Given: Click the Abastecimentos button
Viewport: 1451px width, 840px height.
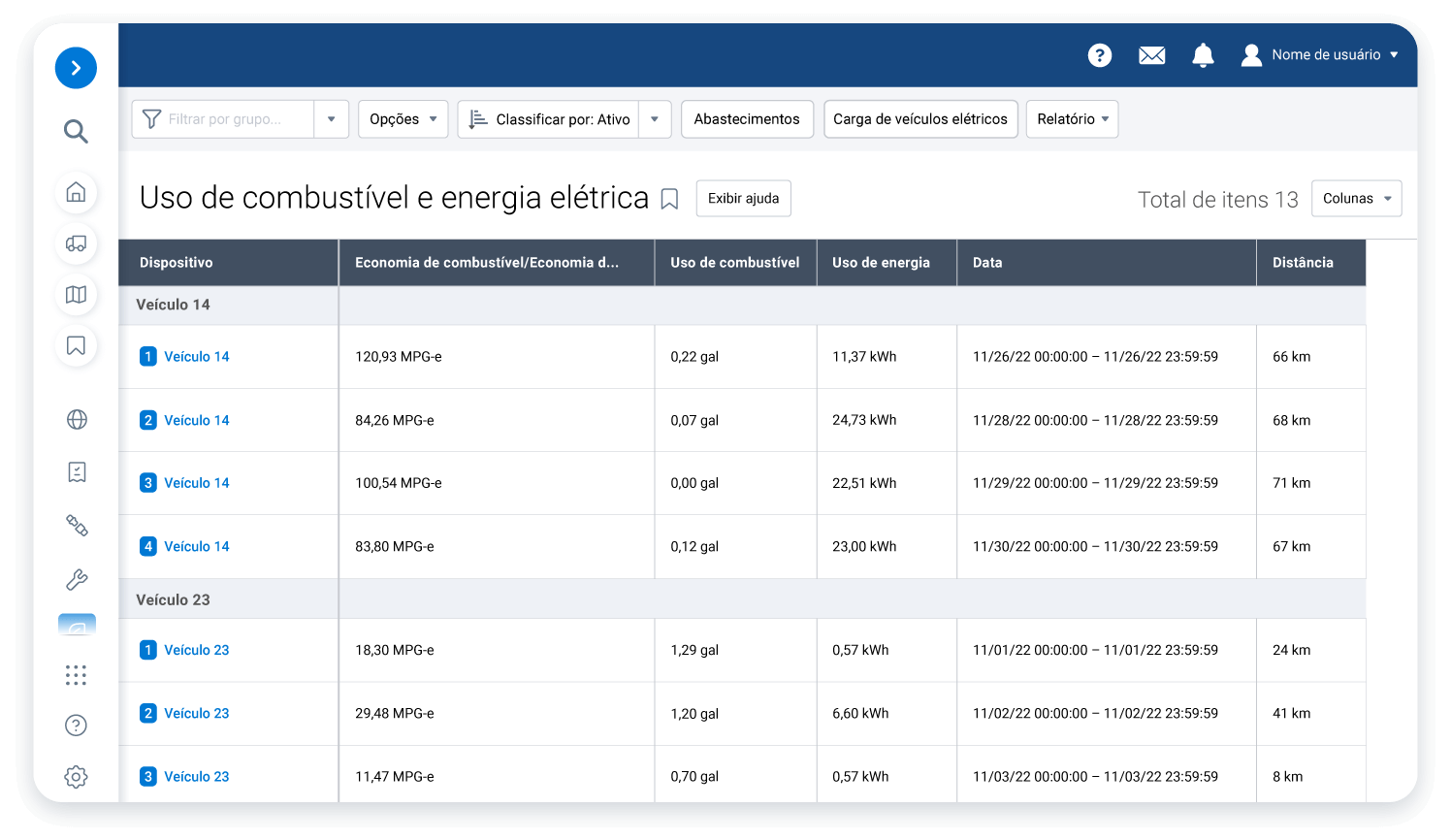Looking at the screenshot, I should [747, 119].
